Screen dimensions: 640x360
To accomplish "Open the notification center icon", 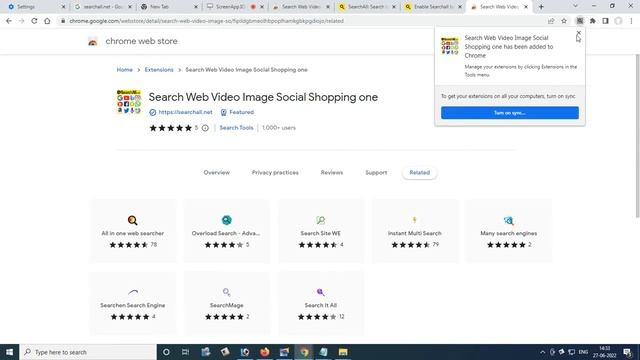I will 628,352.
